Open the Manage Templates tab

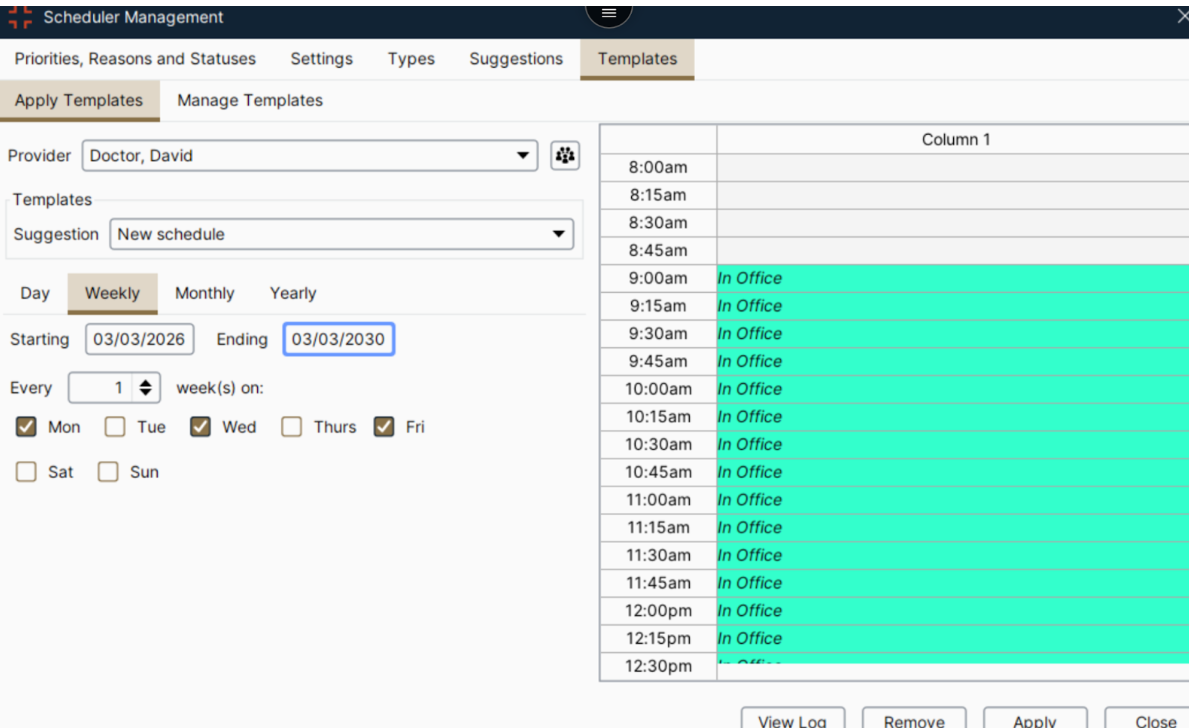tap(250, 100)
